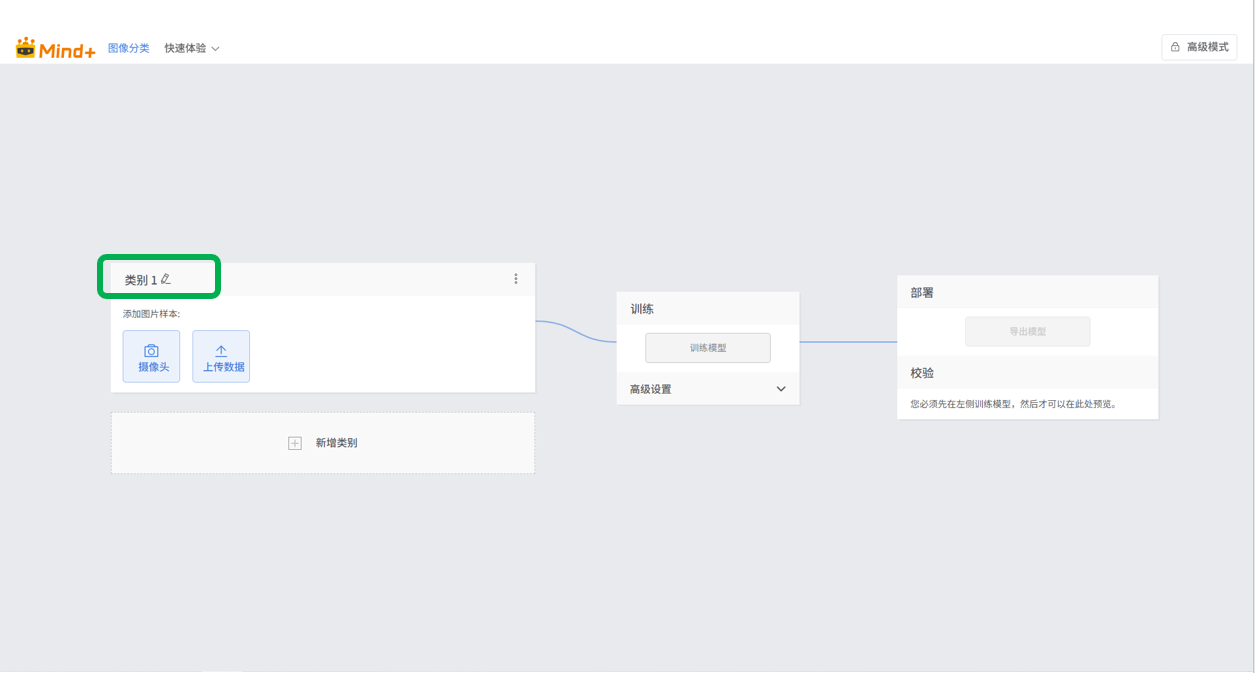Click the 校验 preview hint text

[1013, 405]
